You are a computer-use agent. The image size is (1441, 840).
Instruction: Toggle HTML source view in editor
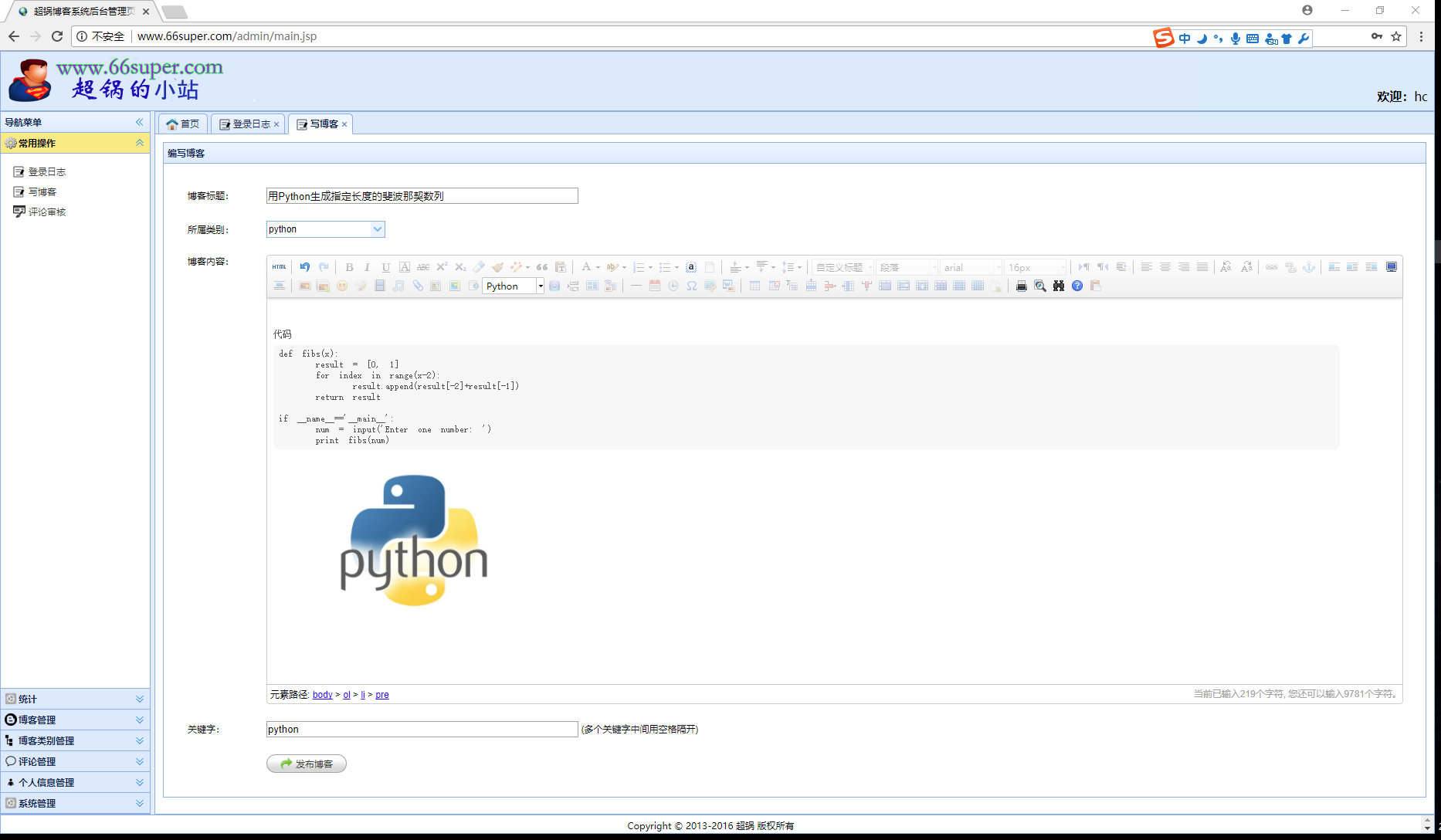coord(279,267)
